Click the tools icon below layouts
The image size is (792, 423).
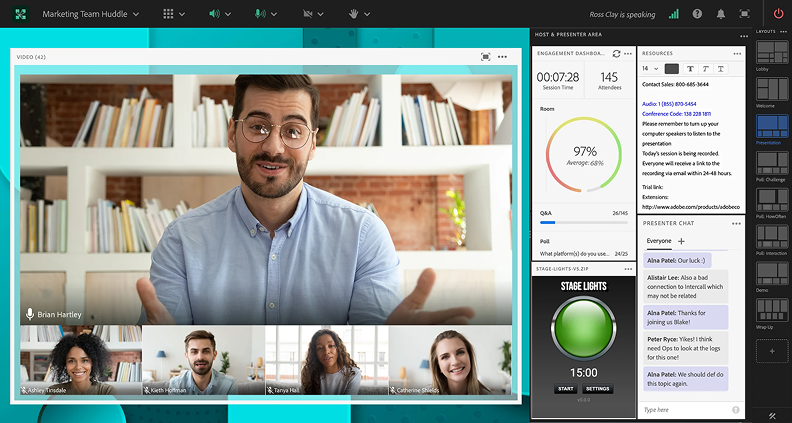click(x=772, y=416)
